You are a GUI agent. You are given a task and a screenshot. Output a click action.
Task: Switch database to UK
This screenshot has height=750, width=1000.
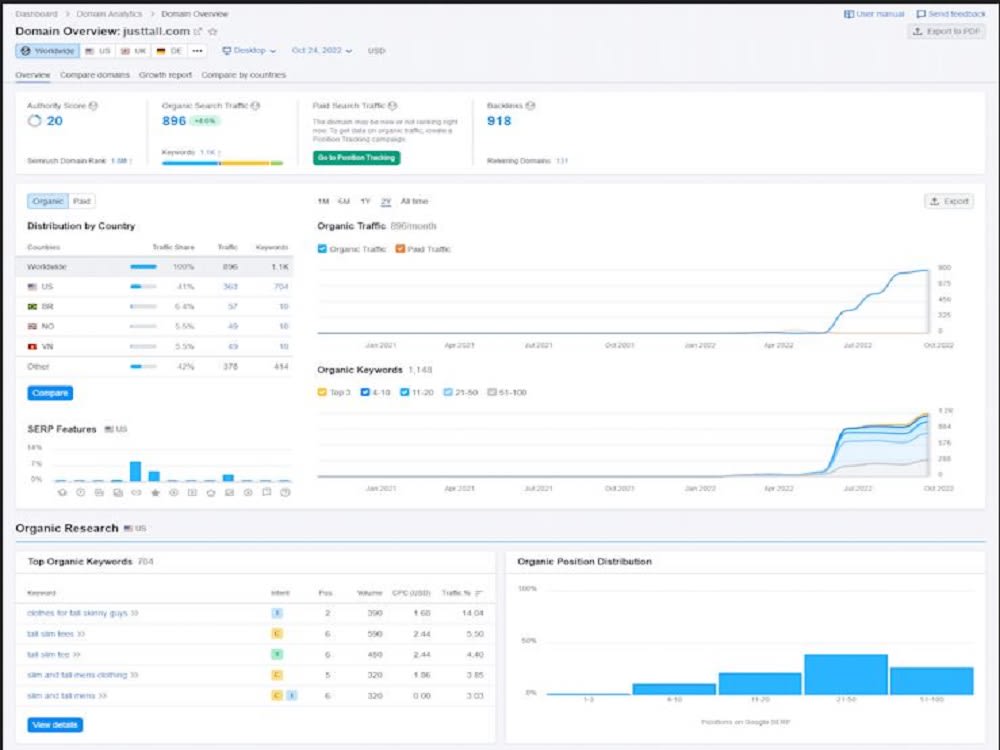click(133, 51)
